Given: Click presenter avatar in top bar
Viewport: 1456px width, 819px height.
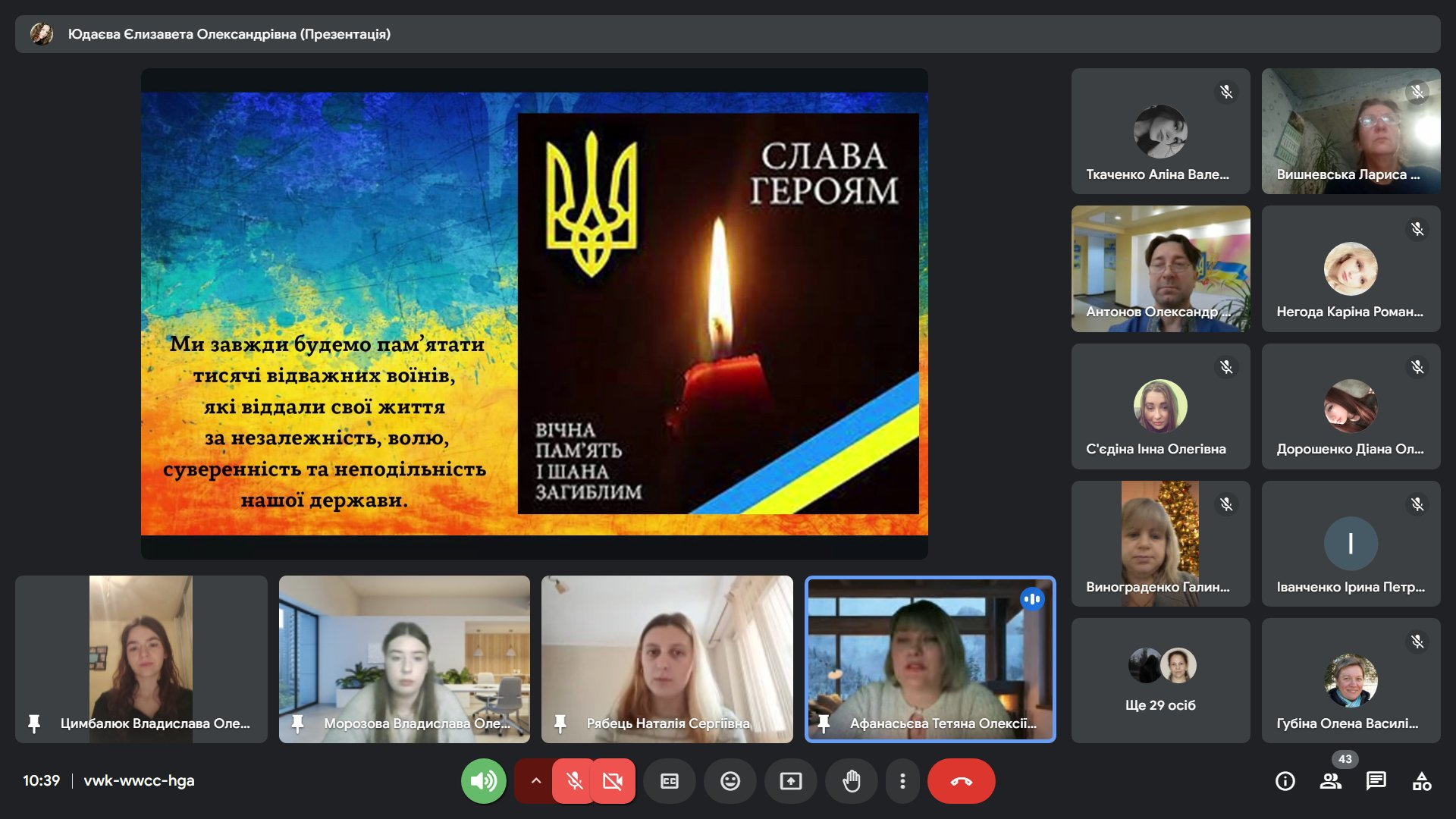Looking at the screenshot, I should [x=42, y=34].
